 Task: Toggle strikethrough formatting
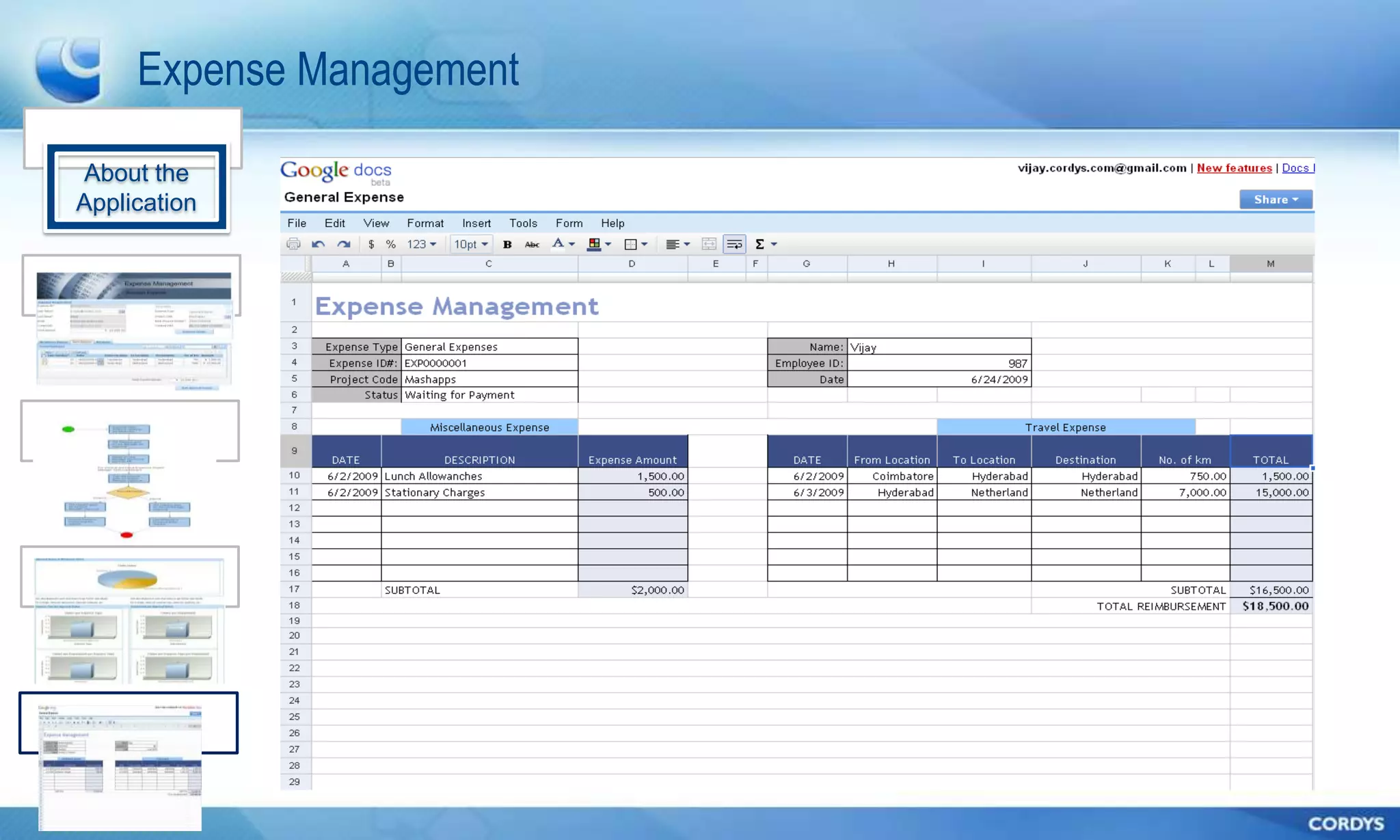[532, 244]
